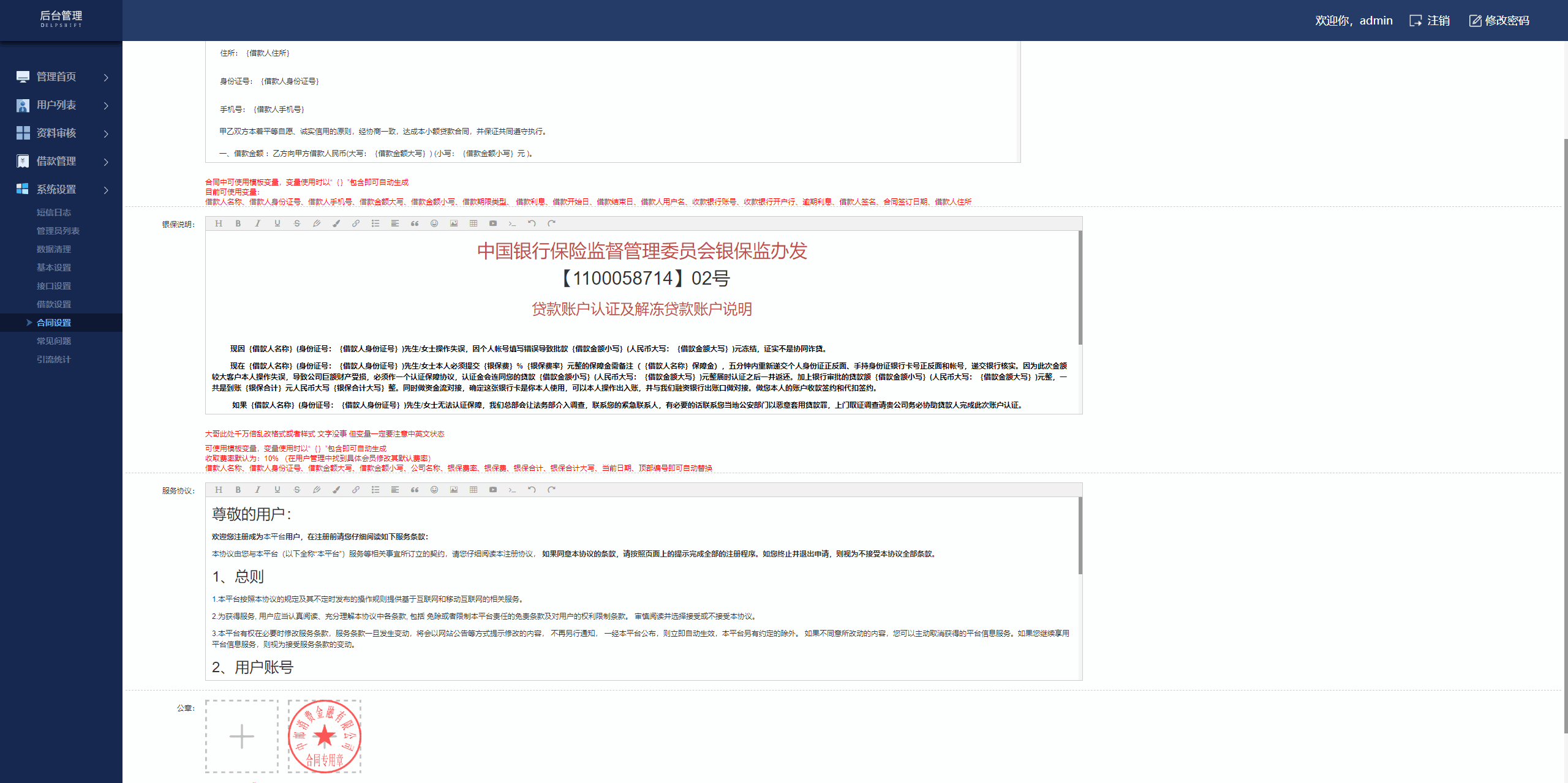This screenshot has height=783, width=1568.
Task: Apply underline in the 银保说明 toolbar
Action: click(x=277, y=223)
